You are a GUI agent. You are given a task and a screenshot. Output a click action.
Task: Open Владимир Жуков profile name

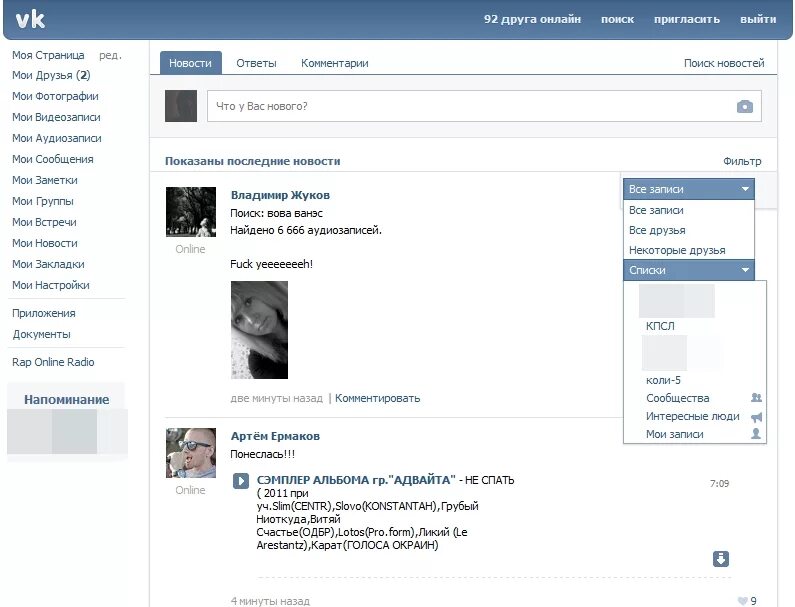280,195
